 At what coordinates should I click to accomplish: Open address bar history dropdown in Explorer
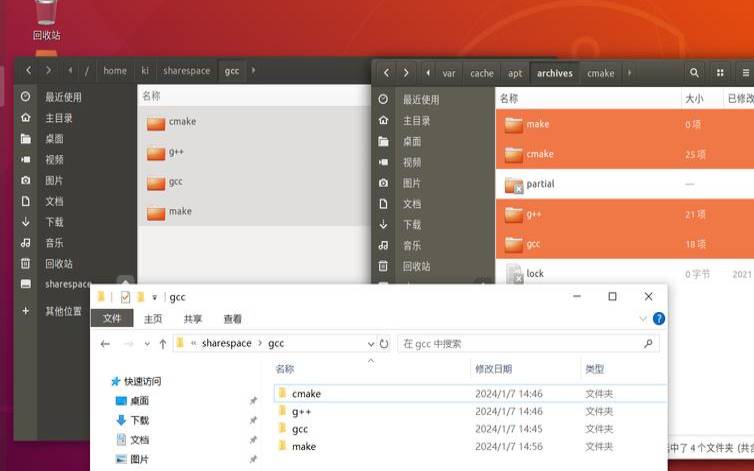click(x=370, y=344)
